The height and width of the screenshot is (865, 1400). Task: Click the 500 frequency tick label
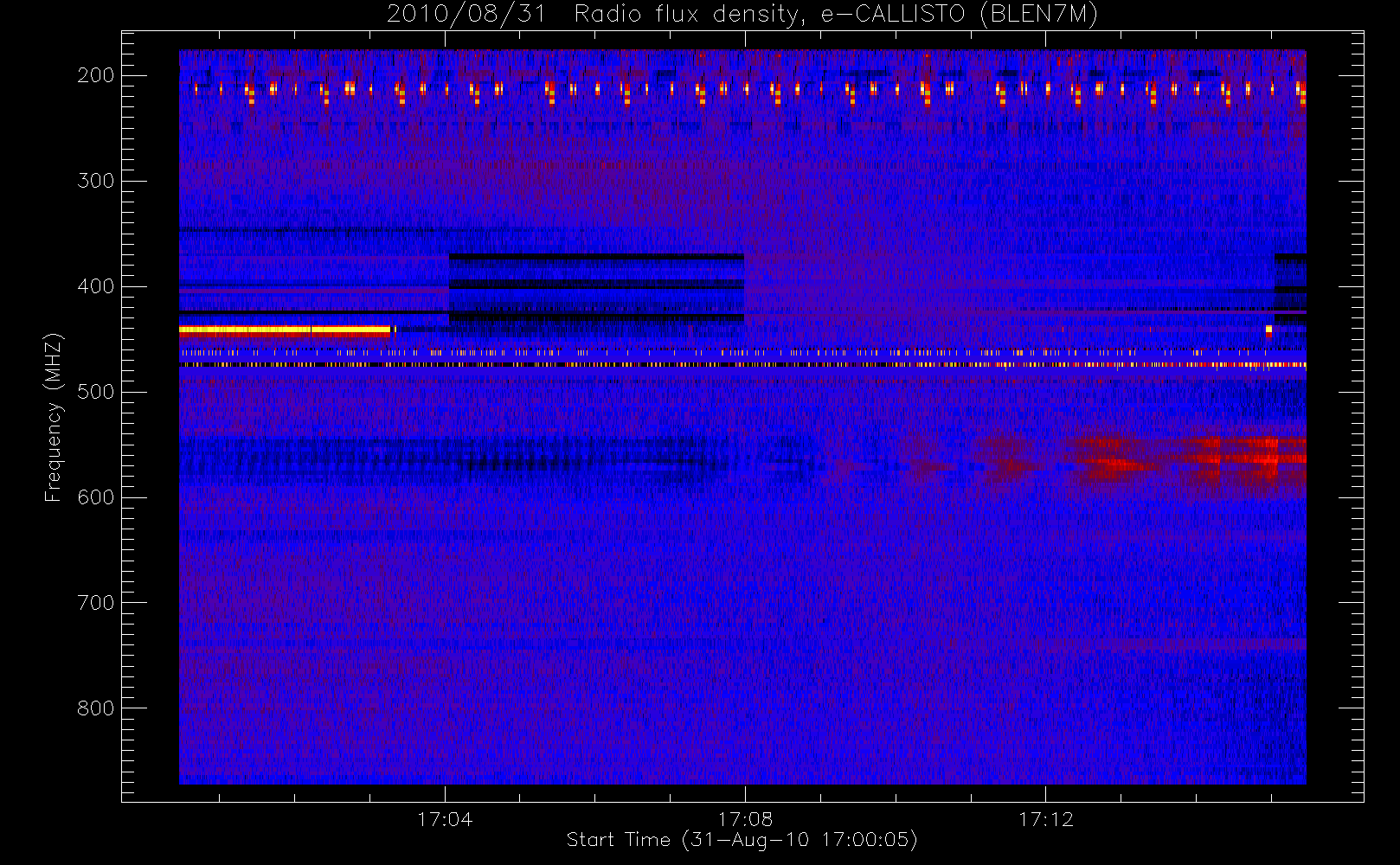(95, 392)
